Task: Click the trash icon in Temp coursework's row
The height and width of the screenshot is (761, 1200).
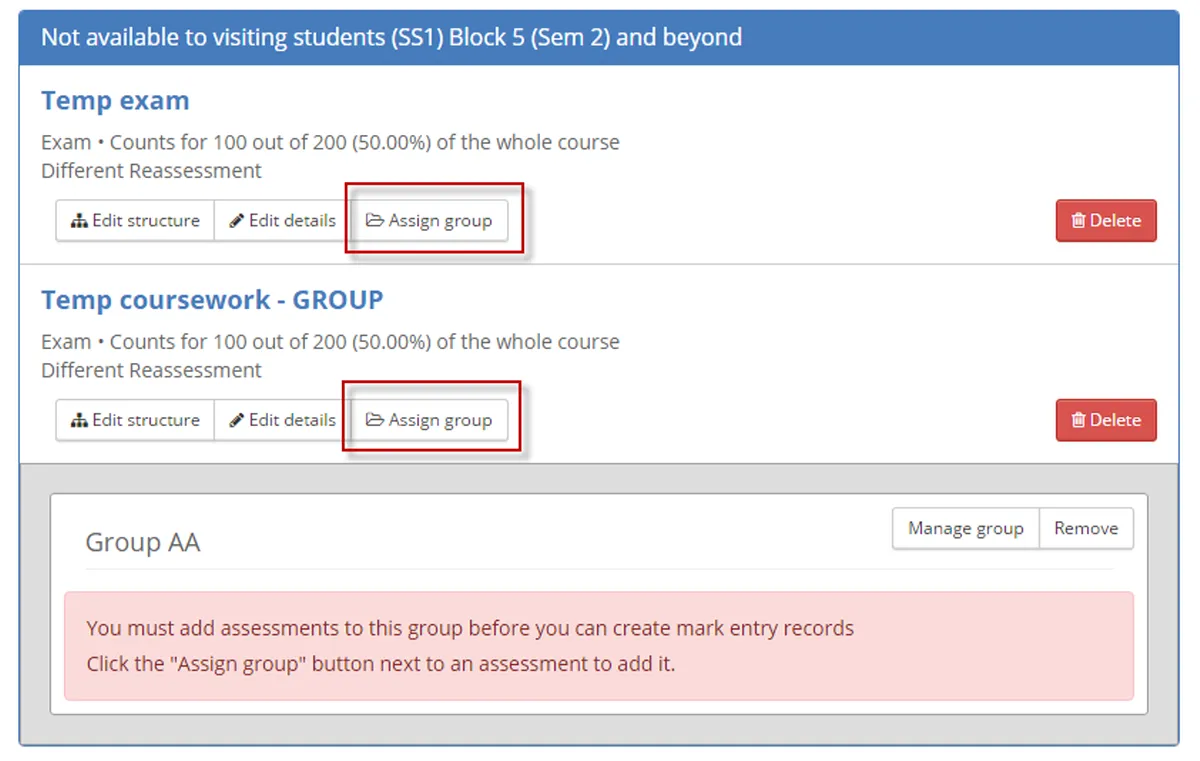Action: click(x=1078, y=420)
